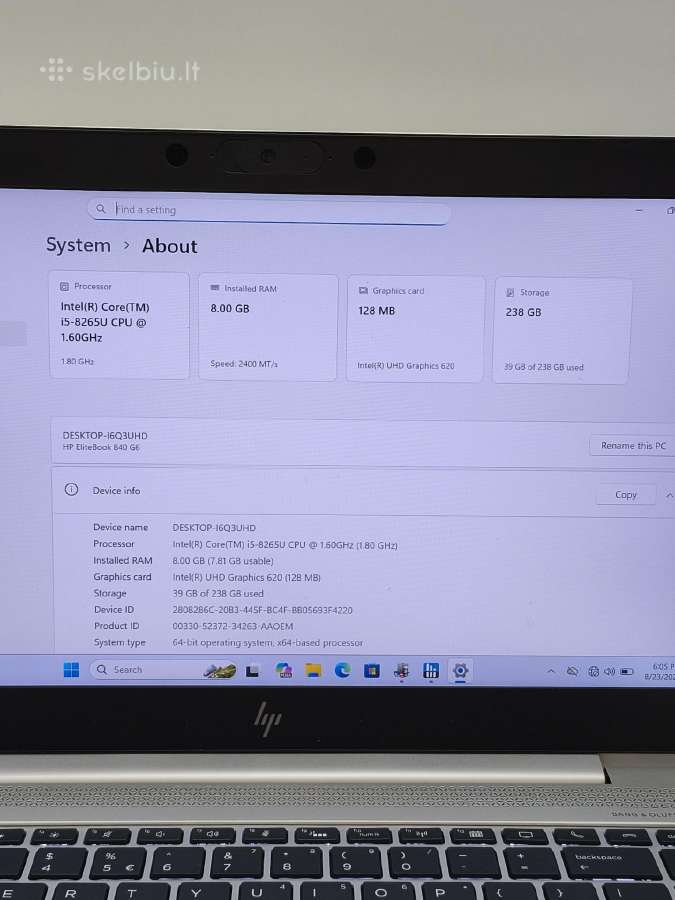675x900 pixels.
Task: Go back to System in breadcrumb
Action: [x=78, y=245]
